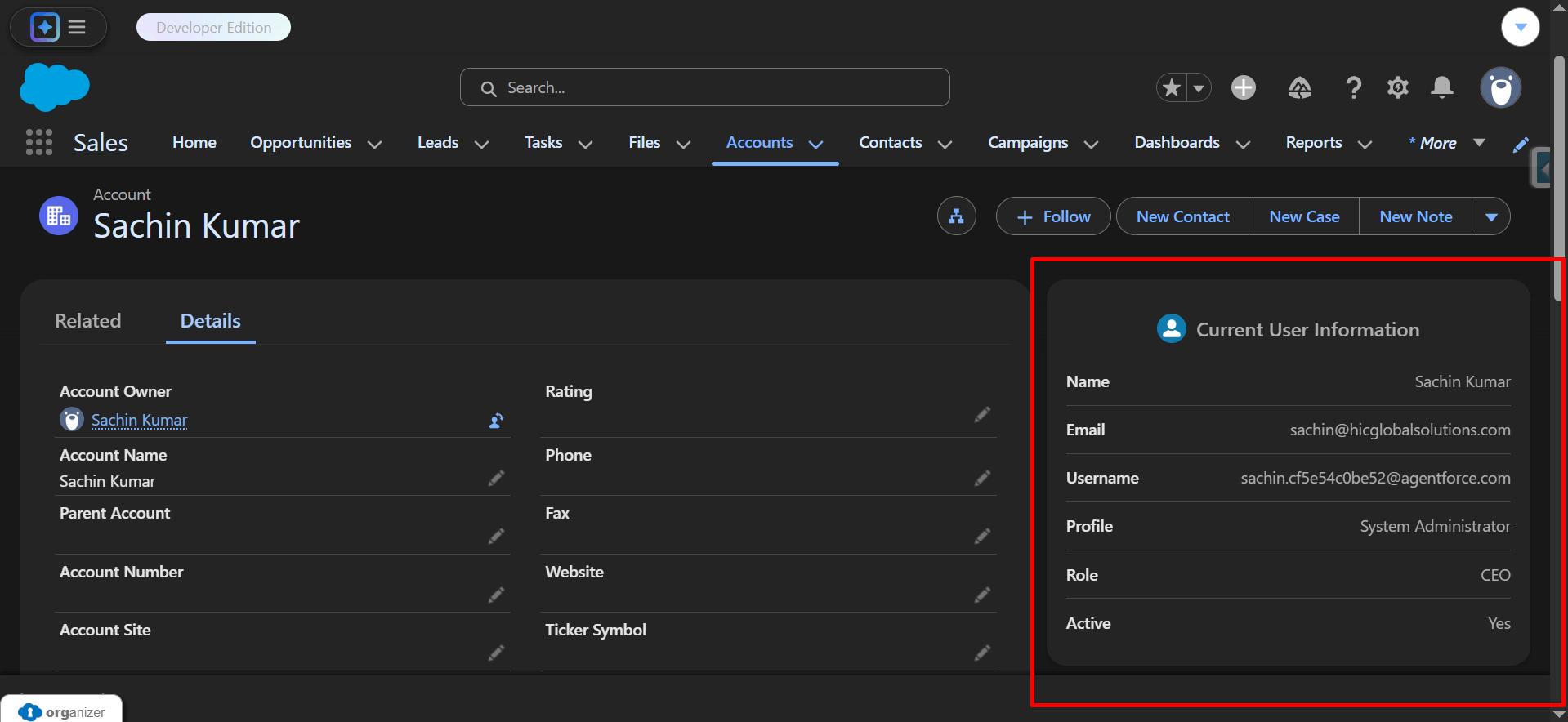The width and height of the screenshot is (1568, 722).
Task: Switch to the Related tab
Action: 88,321
